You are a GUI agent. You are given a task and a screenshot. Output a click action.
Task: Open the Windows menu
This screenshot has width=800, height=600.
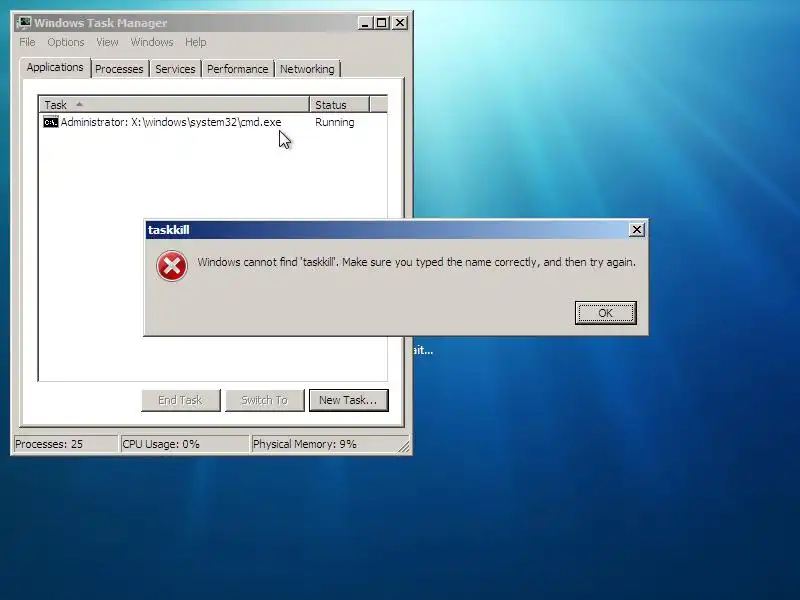click(x=152, y=42)
